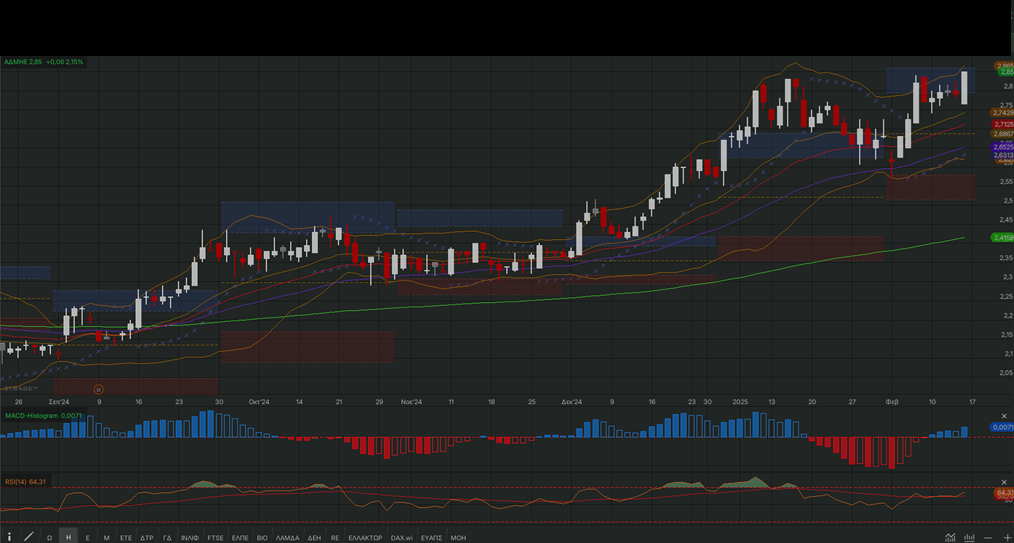Close the MACD-Histogram indicator panel
This screenshot has height=543, width=1014.
tap(1004, 416)
